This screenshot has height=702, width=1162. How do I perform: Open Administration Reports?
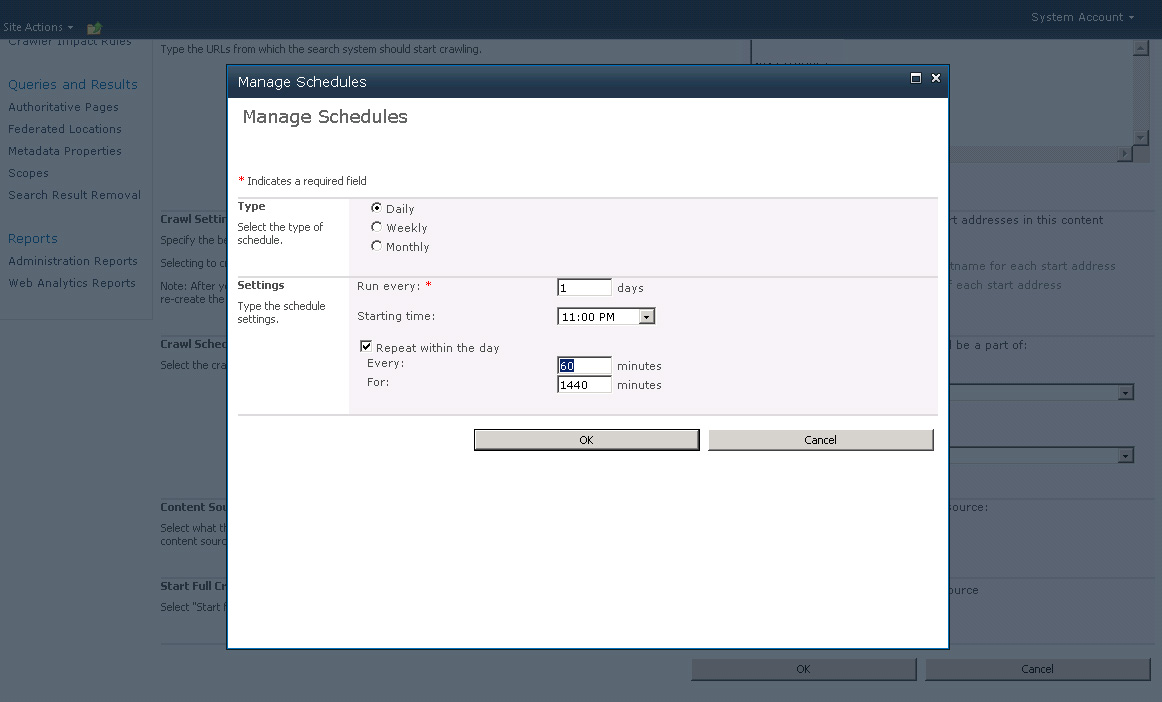73,261
